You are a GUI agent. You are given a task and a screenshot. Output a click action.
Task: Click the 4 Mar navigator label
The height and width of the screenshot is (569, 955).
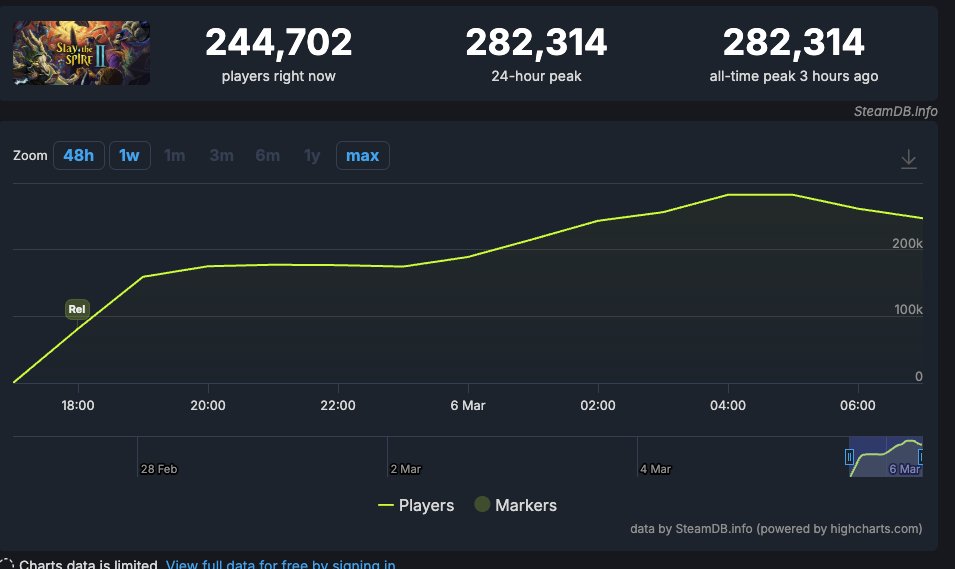(655, 469)
